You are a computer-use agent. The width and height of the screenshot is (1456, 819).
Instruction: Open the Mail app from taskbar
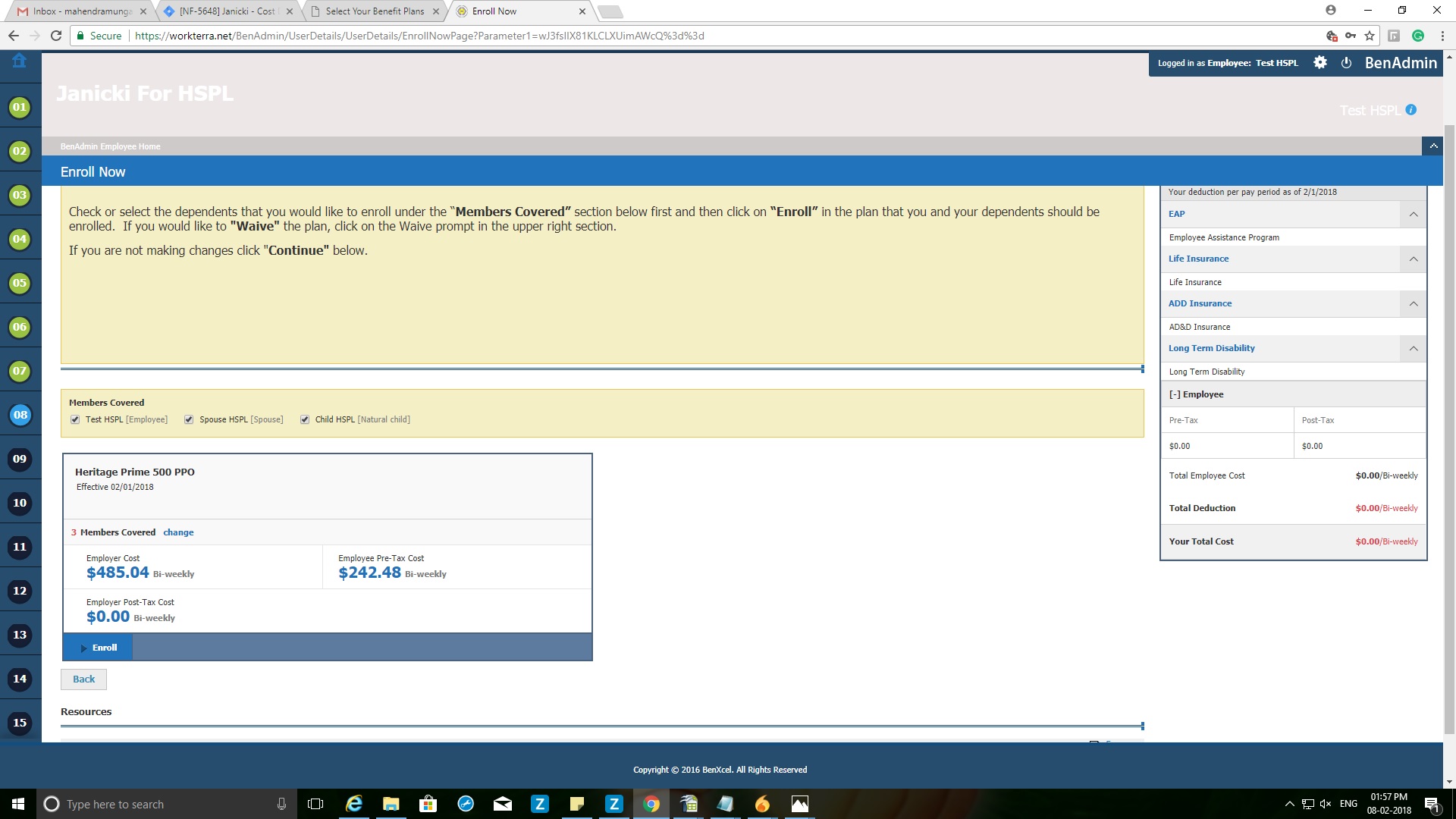point(503,804)
